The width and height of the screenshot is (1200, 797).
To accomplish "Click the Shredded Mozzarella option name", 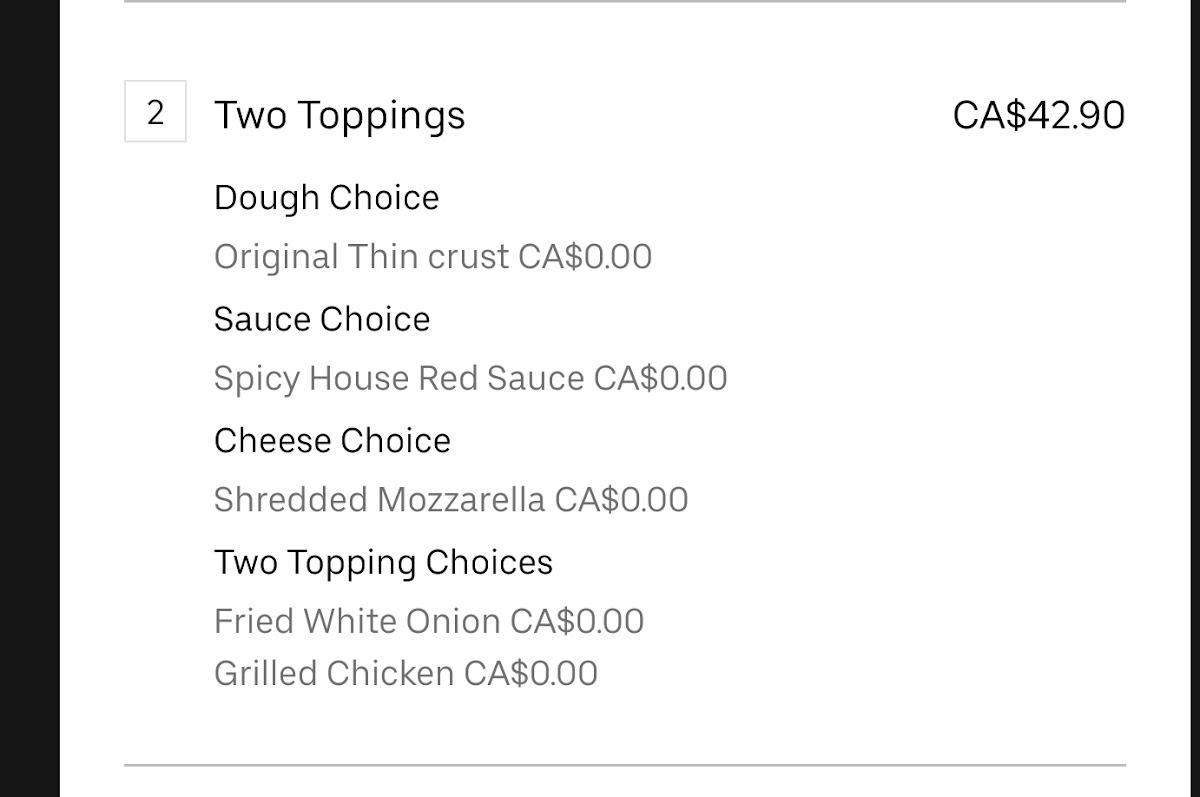I will point(379,499).
